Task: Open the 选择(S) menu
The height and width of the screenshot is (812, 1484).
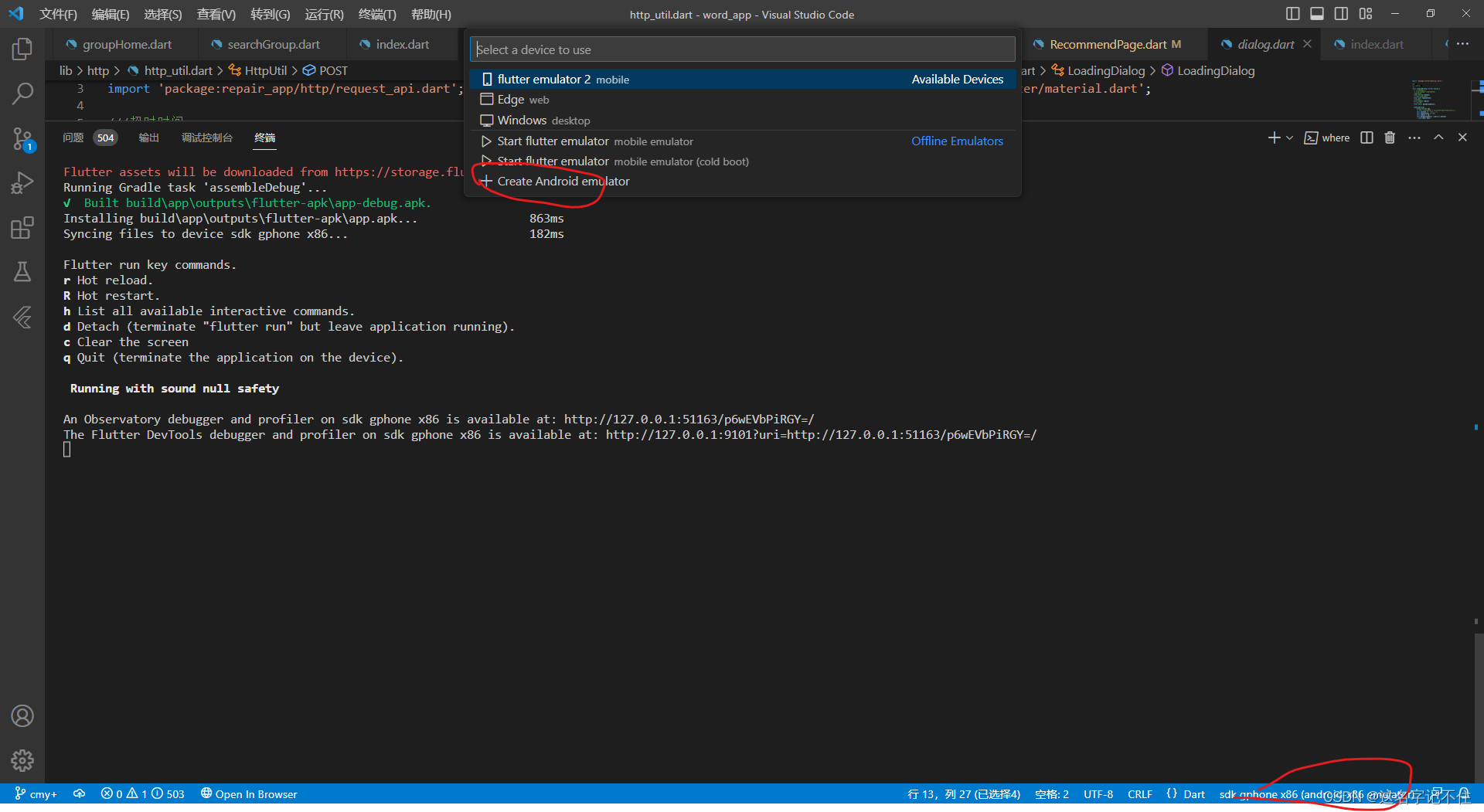Action: point(163,14)
